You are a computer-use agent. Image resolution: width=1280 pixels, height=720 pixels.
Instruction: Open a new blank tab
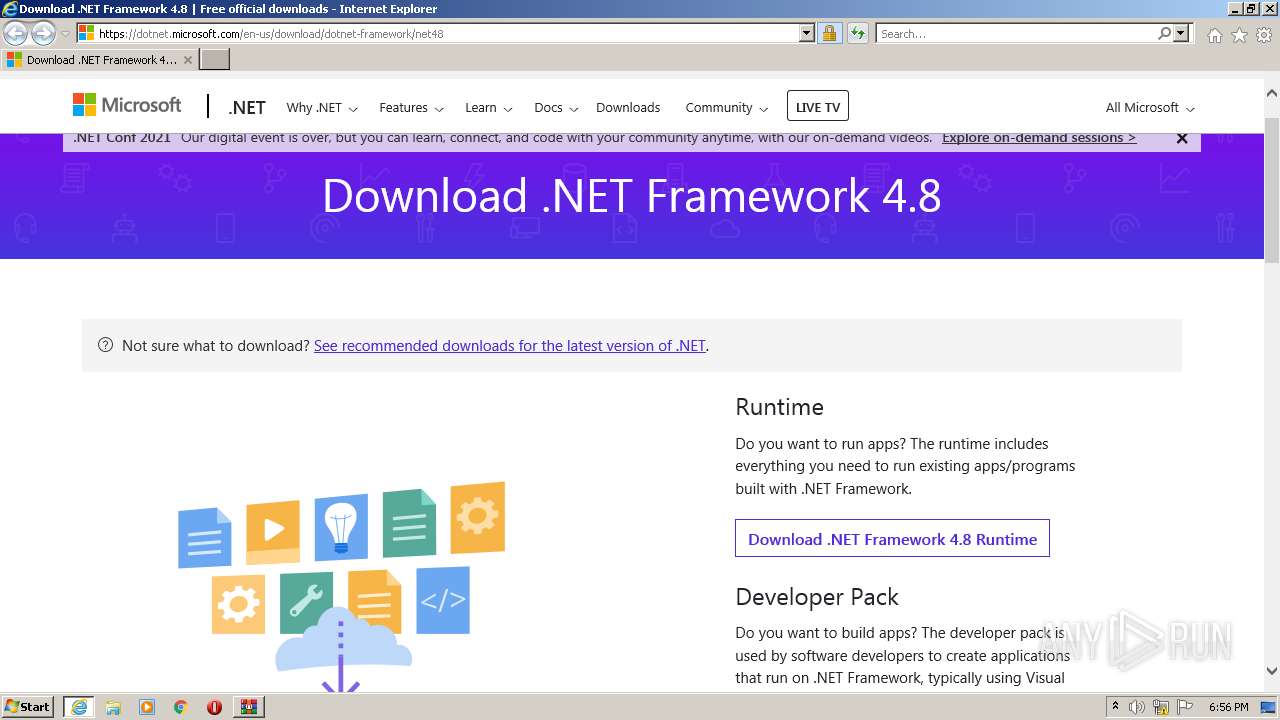click(215, 60)
